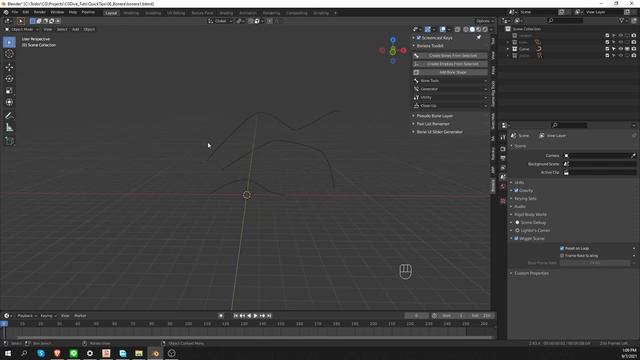This screenshot has height=360, width=640.
Task: Toggle selectability arrow for Curve collection
Action: (x=613, y=49)
